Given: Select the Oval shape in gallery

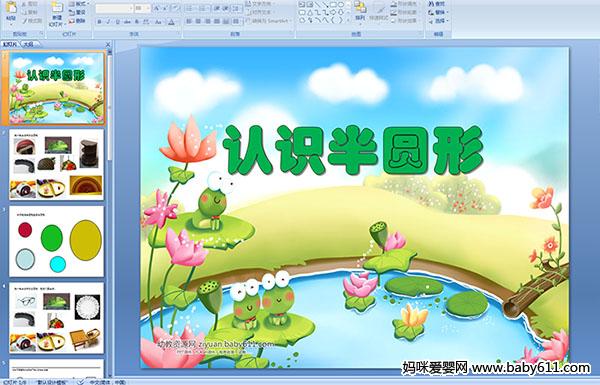Looking at the screenshot, I should point(341,4).
